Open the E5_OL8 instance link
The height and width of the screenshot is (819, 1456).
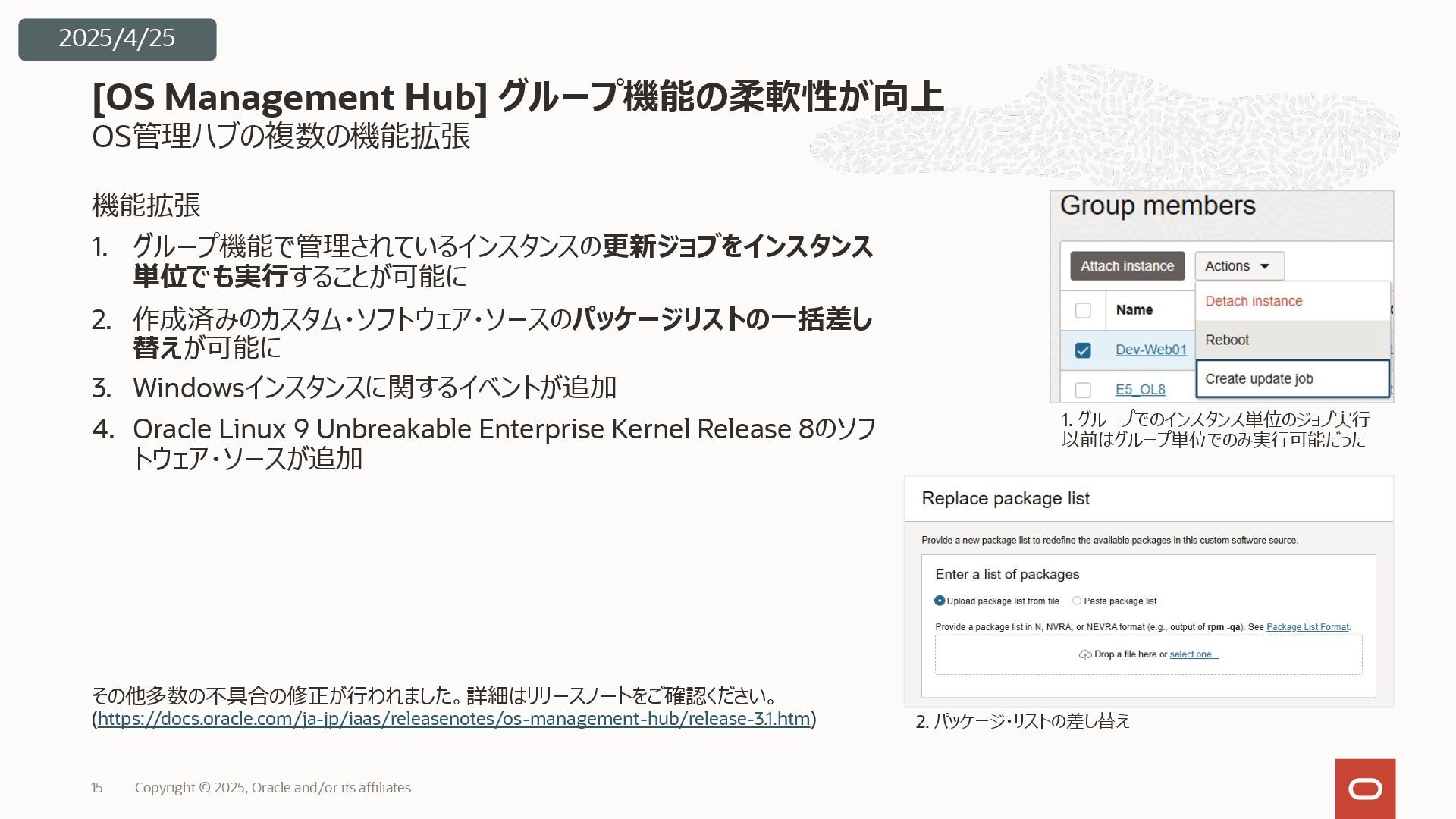[x=1140, y=389]
